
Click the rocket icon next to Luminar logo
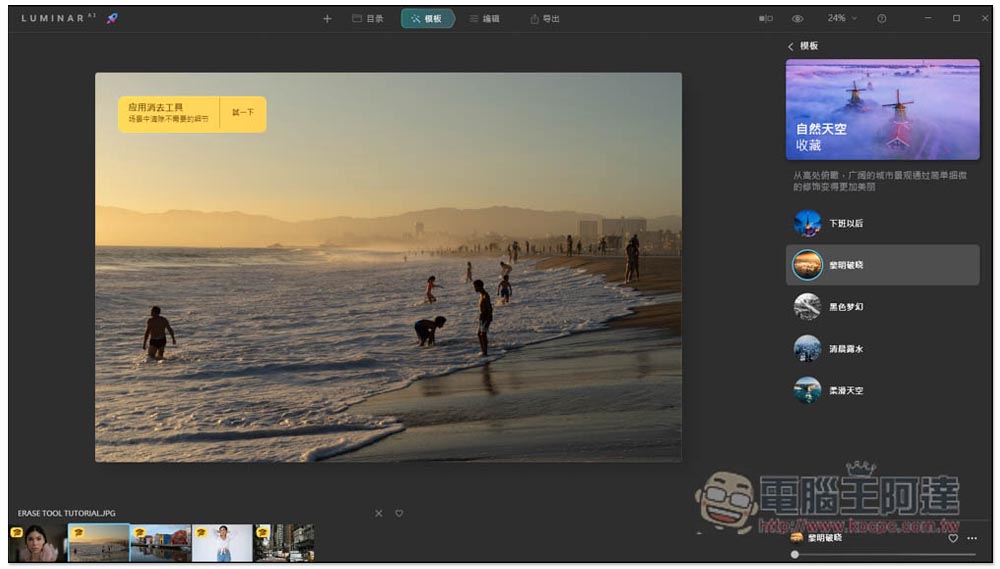(x=112, y=18)
